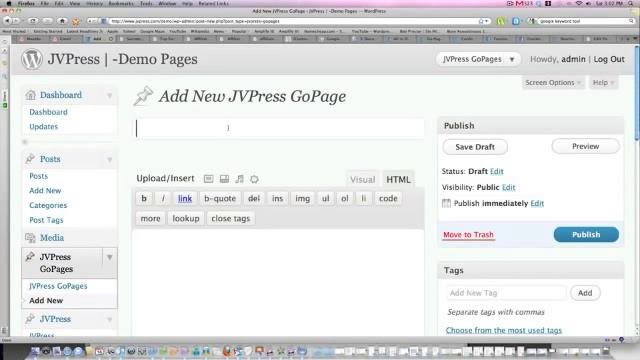Click the more quicktag button
This screenshot has width=640, height=360.
pos(151,218)
